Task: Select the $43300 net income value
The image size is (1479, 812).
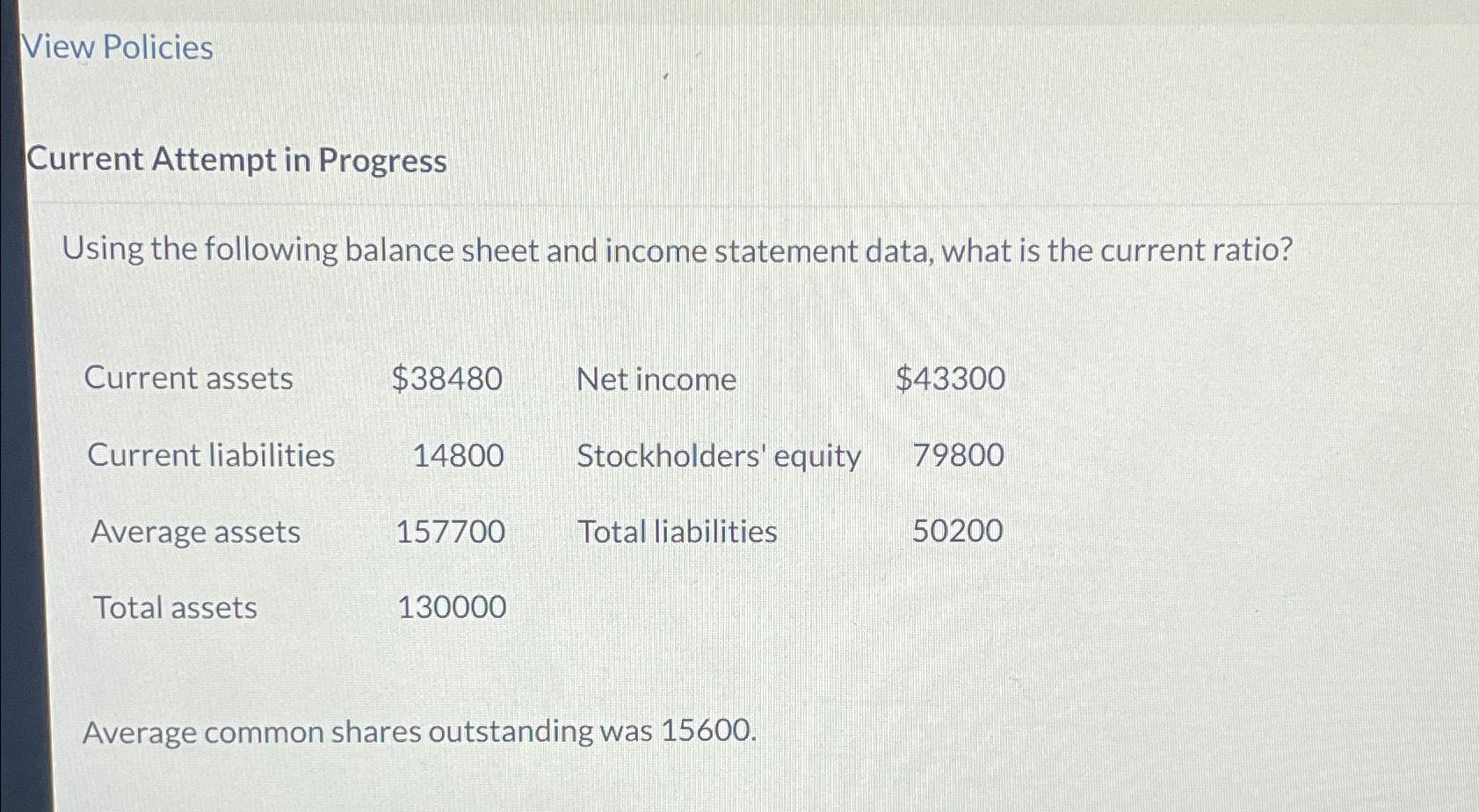Action: coord(951,379)
